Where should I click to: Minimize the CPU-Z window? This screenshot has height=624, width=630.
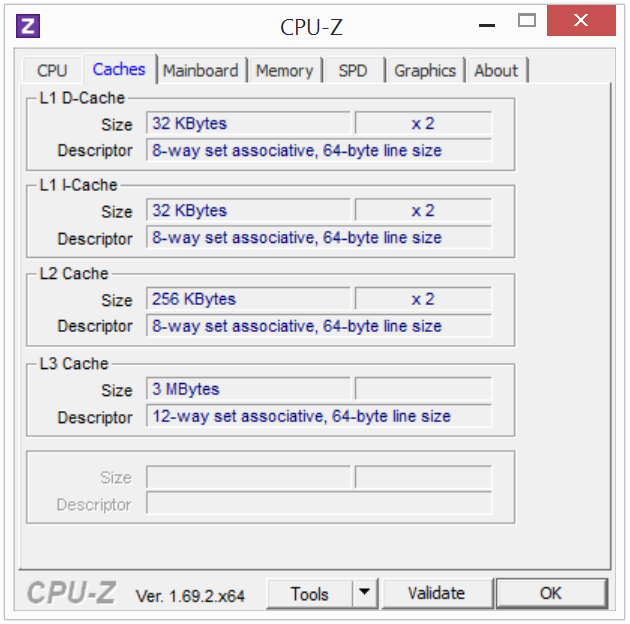[488, 20]
